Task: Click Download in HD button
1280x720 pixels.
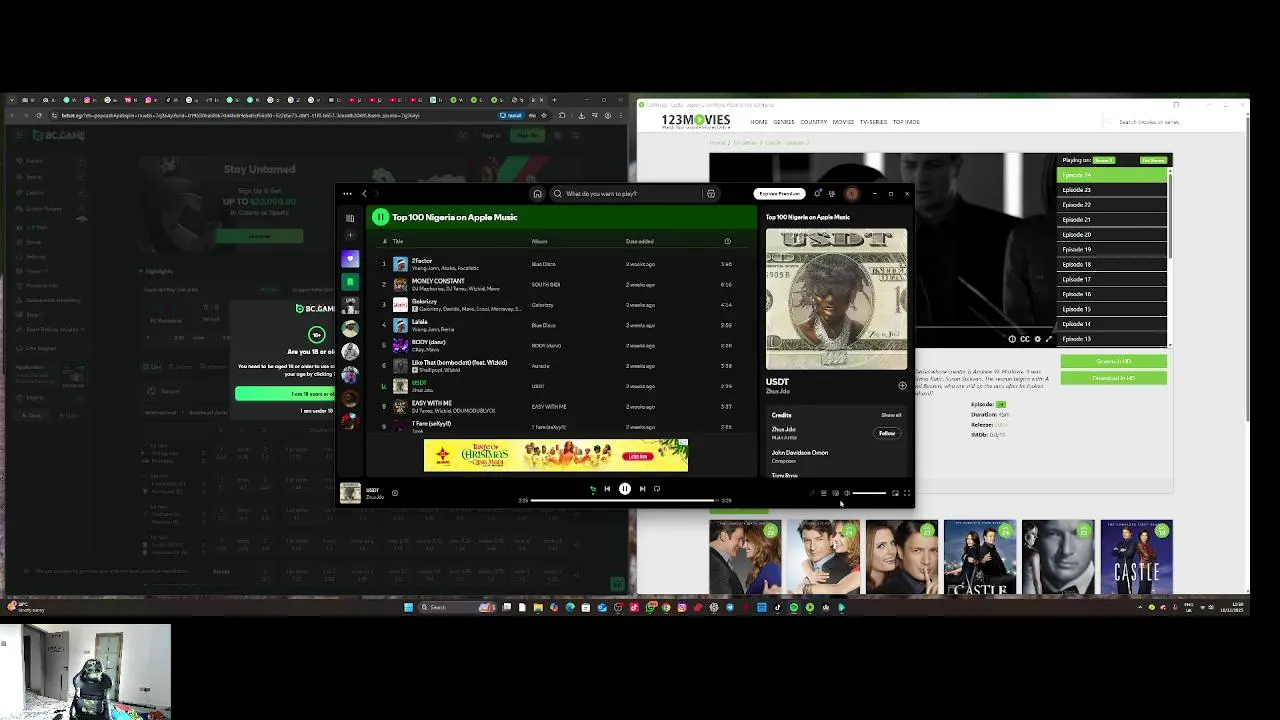Action: coord(1113,378)
